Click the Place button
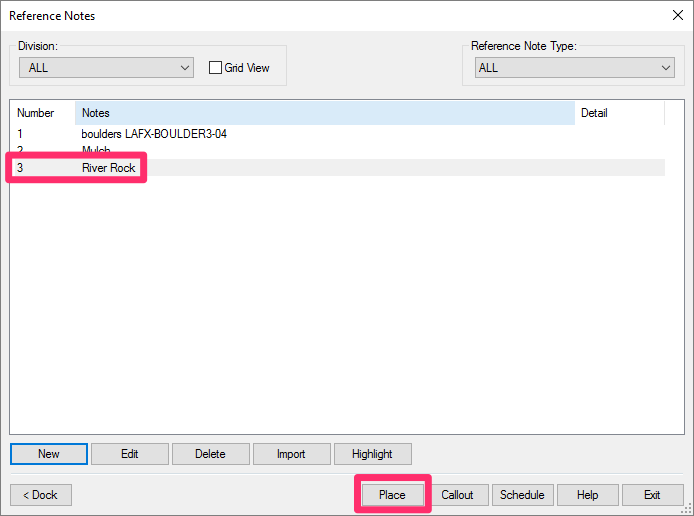Image resolution: width=694 pixels, height=516 pixels. click(392, 495)
